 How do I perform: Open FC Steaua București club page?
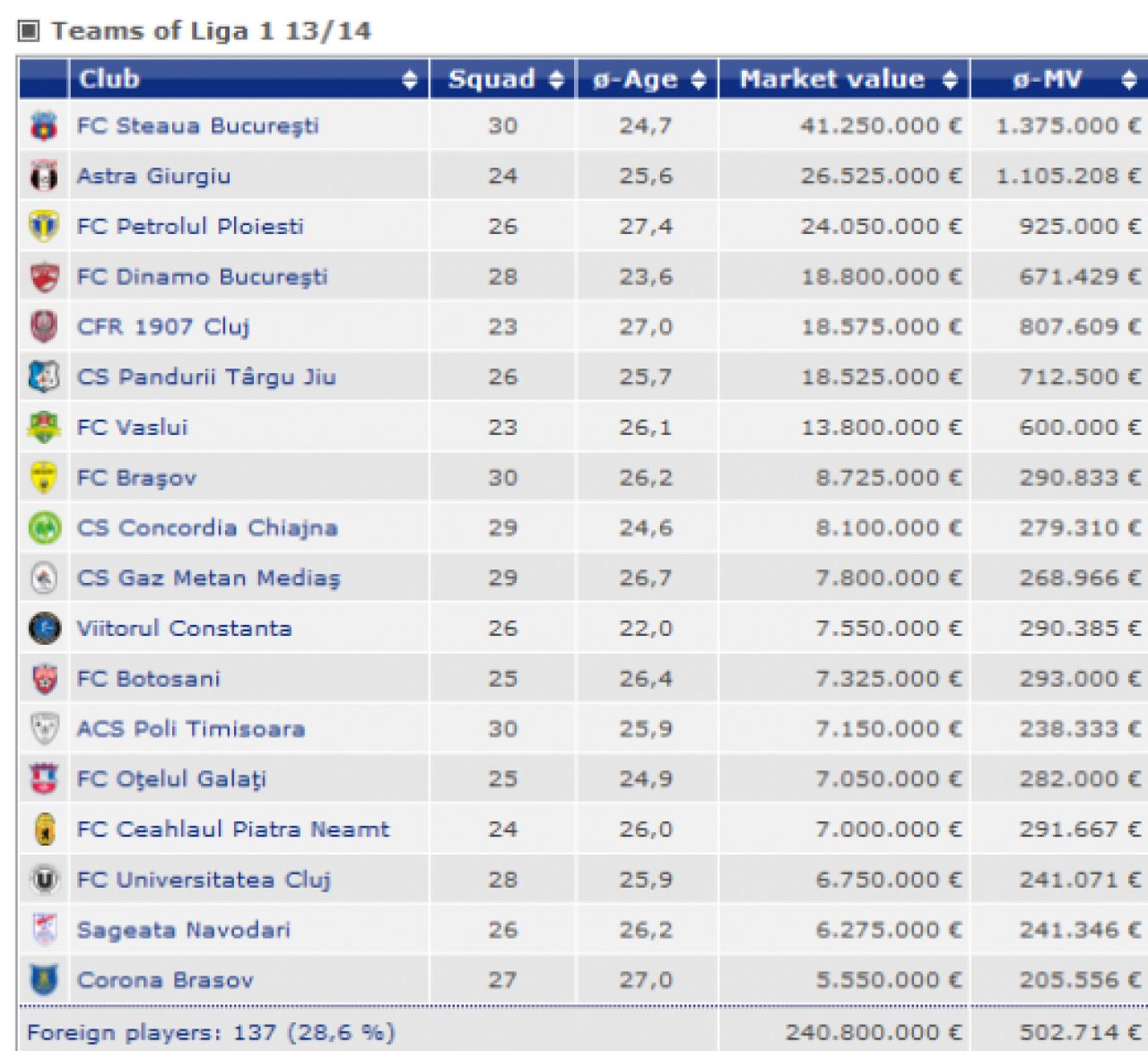point(198,126)
